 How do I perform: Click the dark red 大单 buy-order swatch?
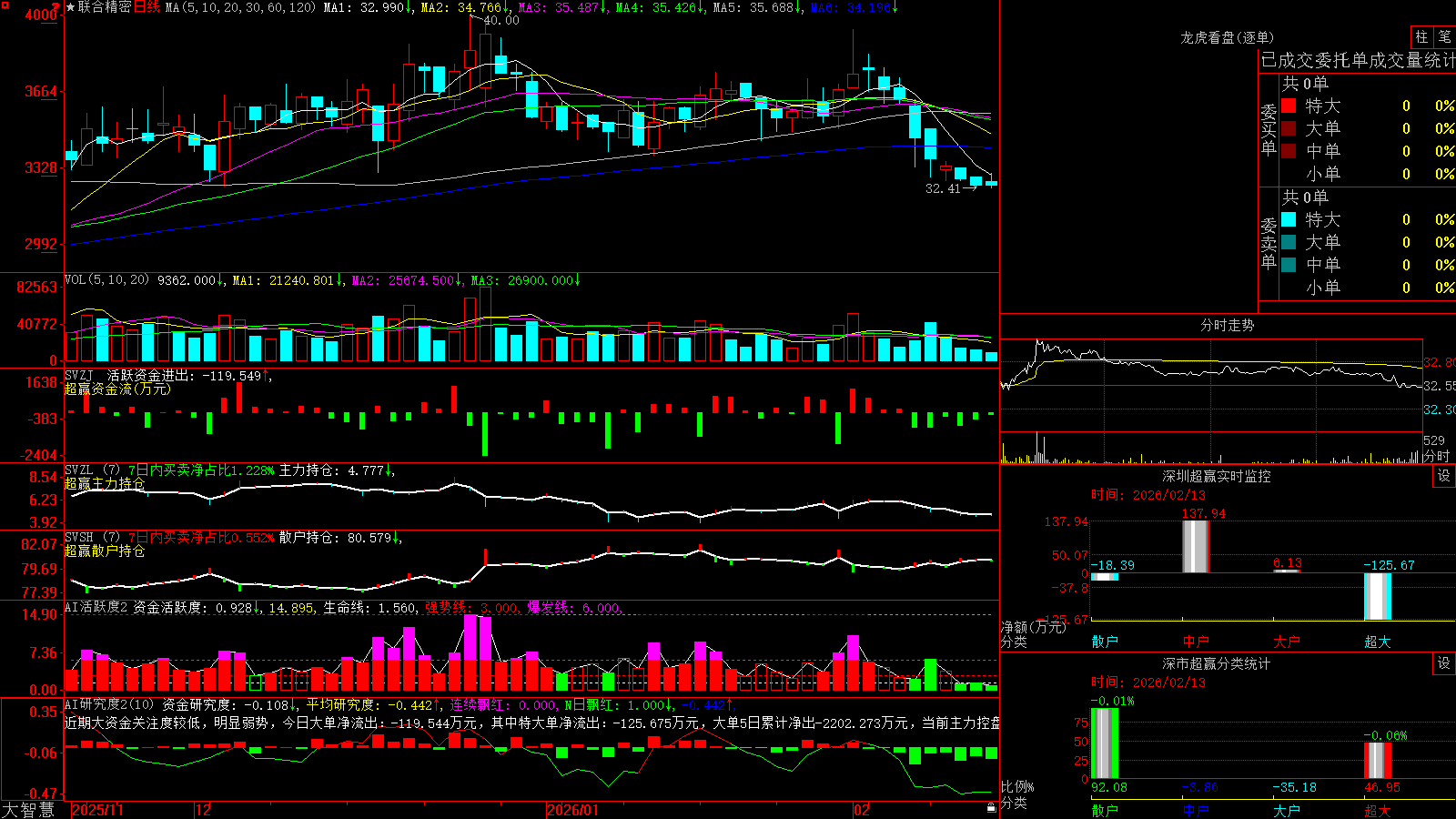click(x=1289, y=128)
